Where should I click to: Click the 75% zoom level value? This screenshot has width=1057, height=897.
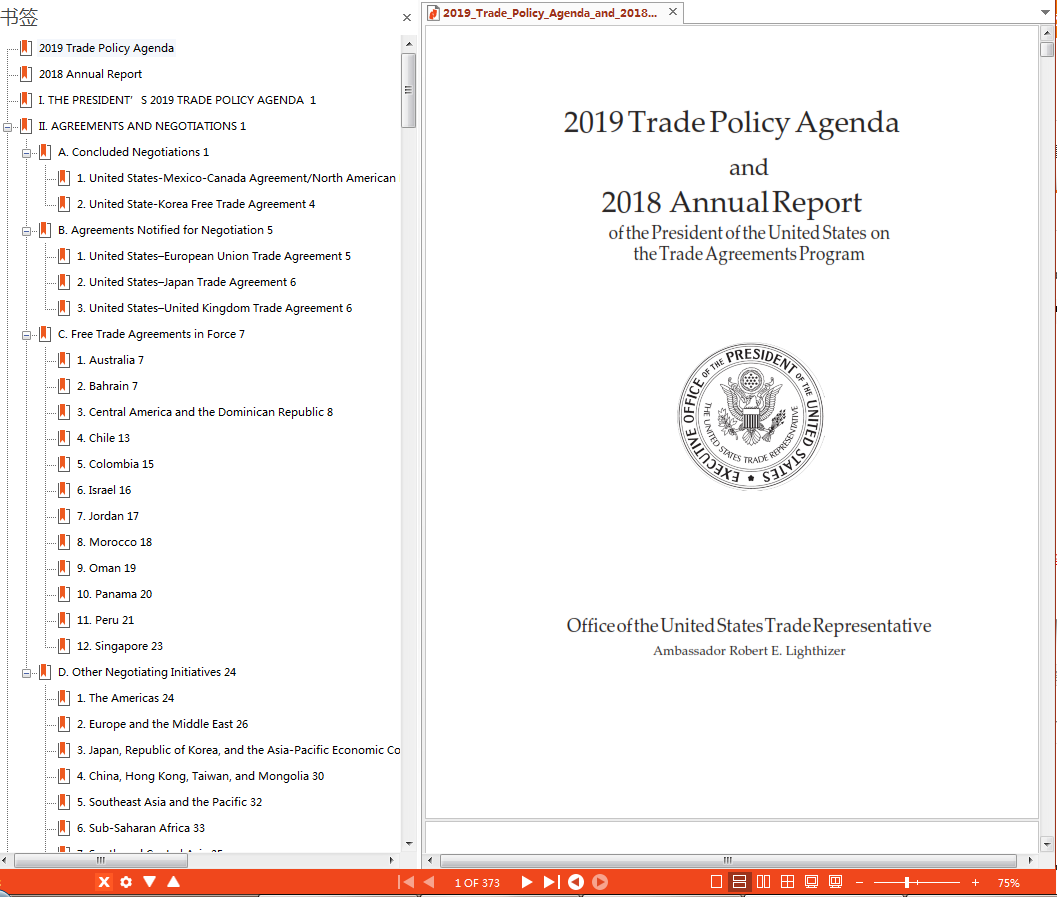click(x=1008, y=883)
